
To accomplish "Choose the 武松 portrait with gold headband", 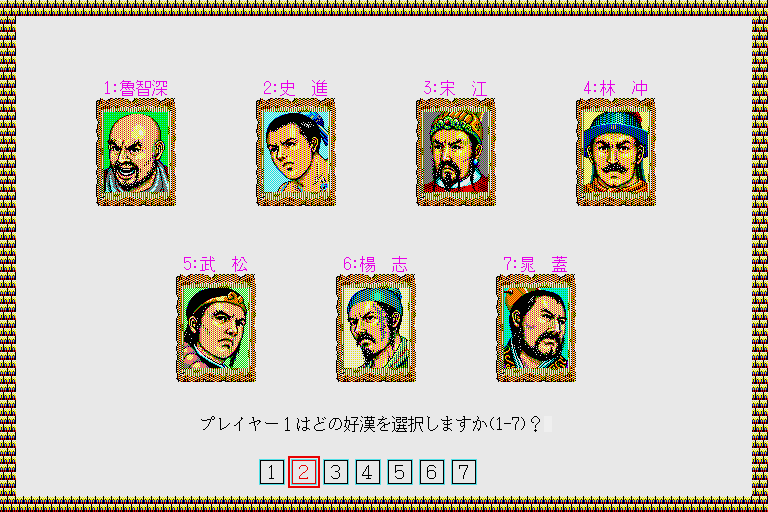I will click(216, 328).
